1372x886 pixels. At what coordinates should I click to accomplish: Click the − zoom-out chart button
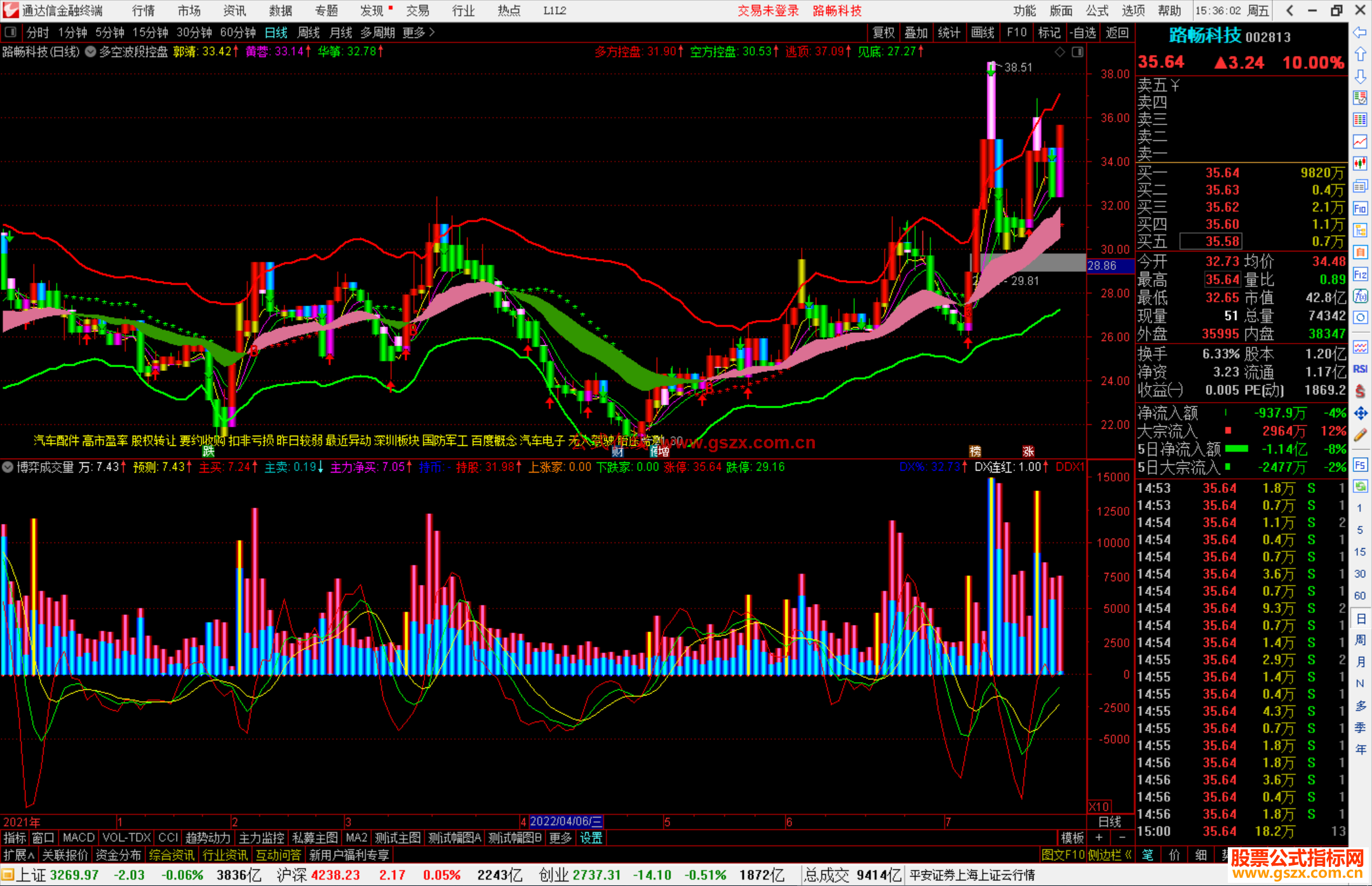[1122, 838]
